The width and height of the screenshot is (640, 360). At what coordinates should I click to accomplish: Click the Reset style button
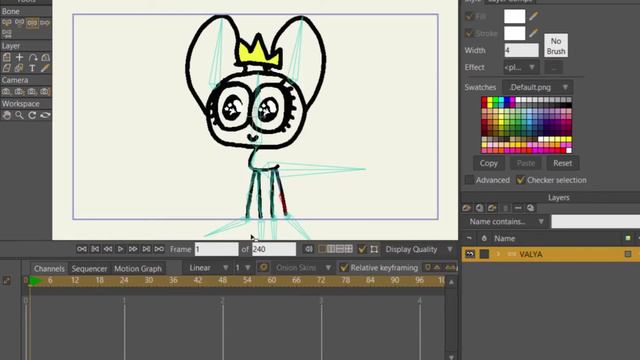coord(562,163)
